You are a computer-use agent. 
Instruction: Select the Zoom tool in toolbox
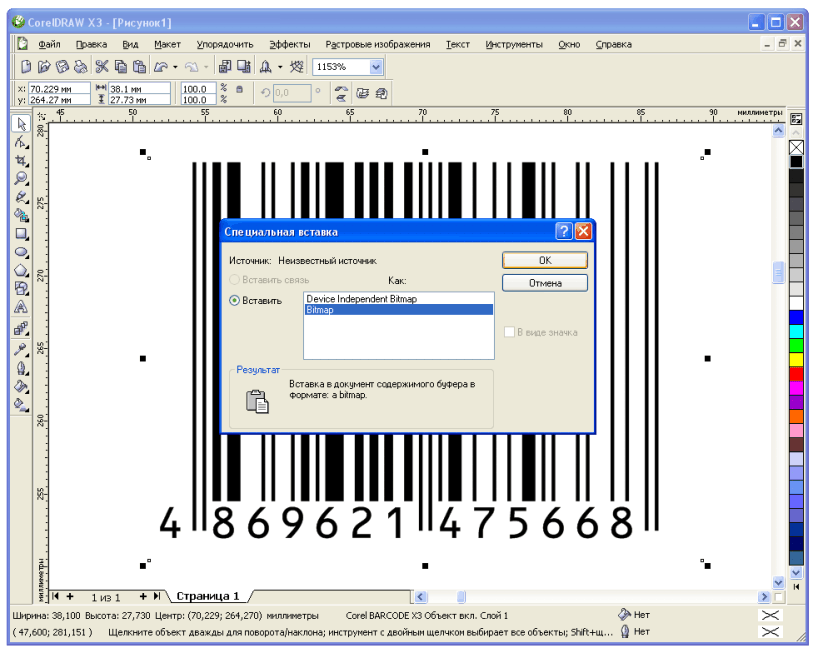[x=21, y=178]
